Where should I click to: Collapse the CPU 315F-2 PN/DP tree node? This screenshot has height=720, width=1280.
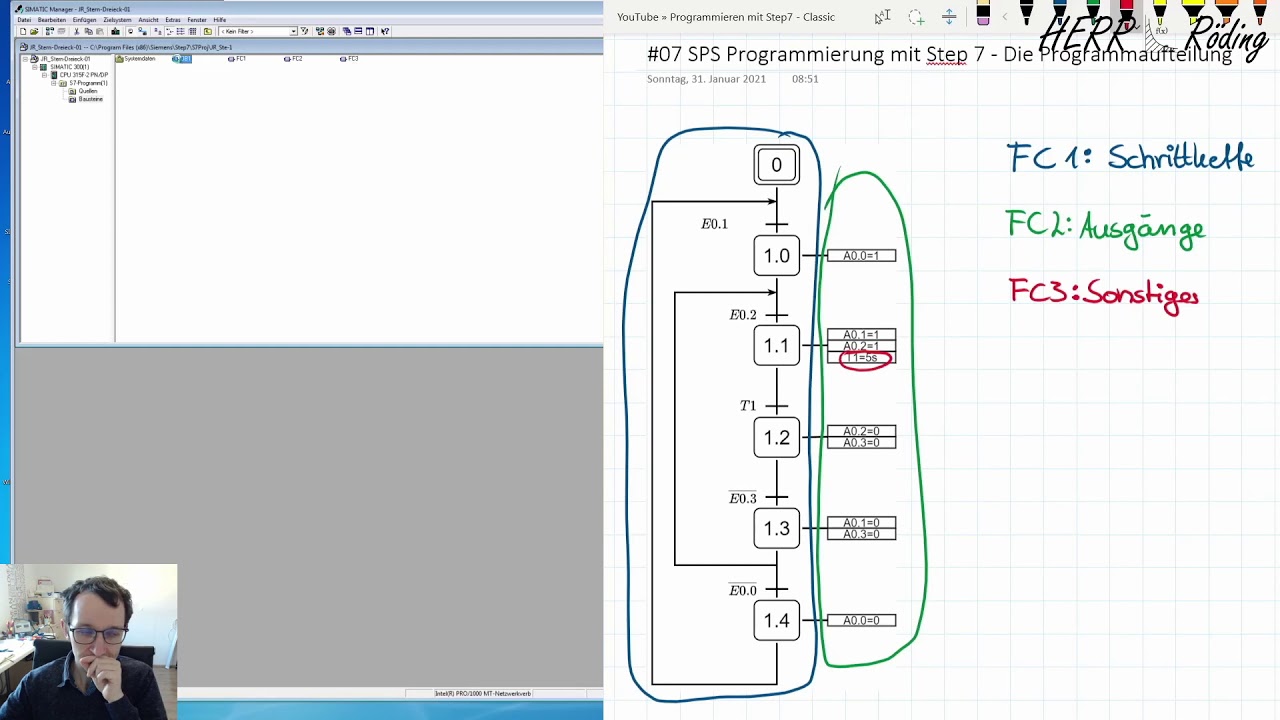[x=44, y=75]
